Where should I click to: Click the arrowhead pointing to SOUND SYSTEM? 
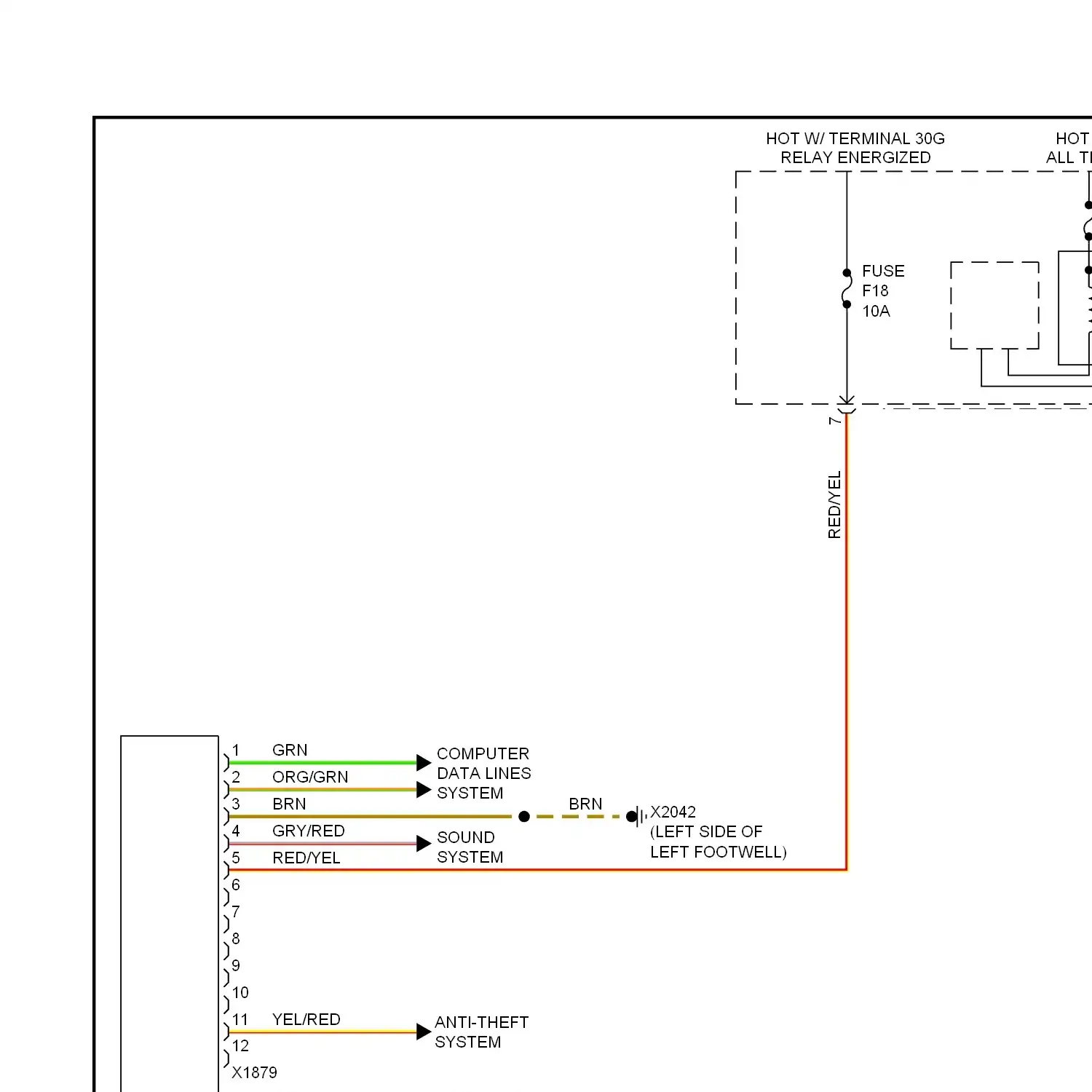(x=424, y=843)
